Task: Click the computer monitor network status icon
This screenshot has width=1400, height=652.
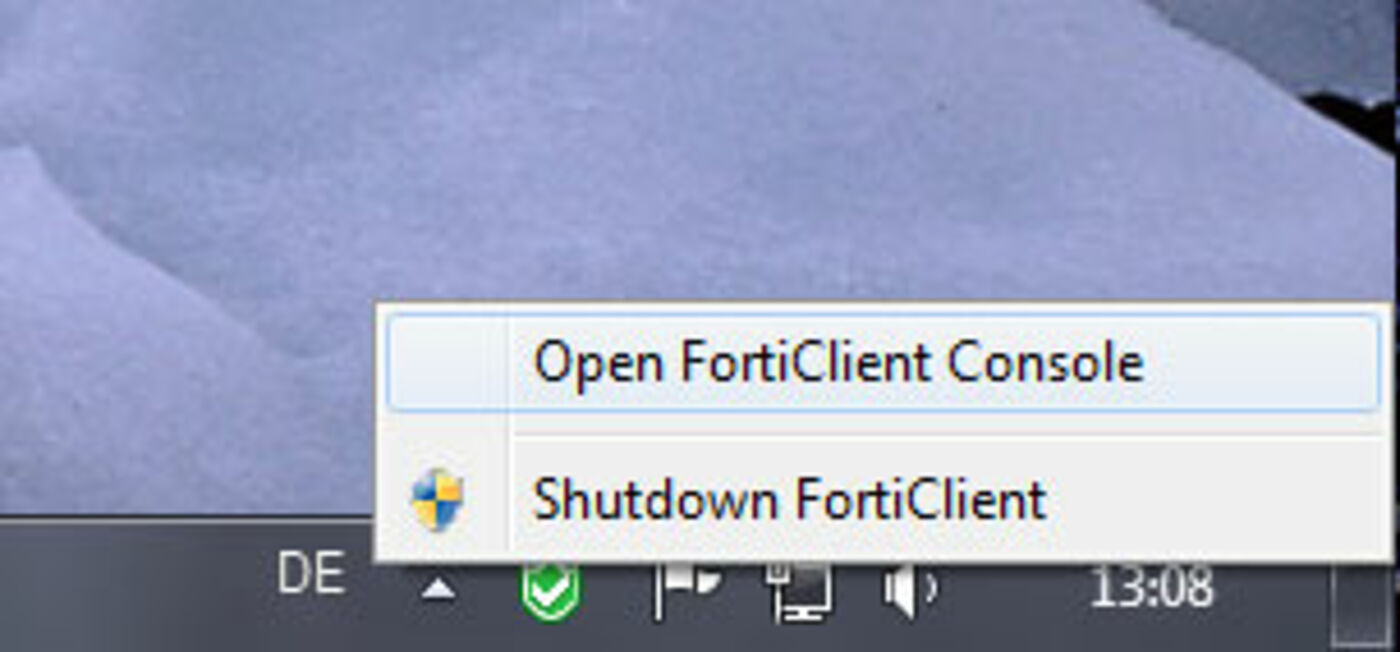Action: pos(800,590)
